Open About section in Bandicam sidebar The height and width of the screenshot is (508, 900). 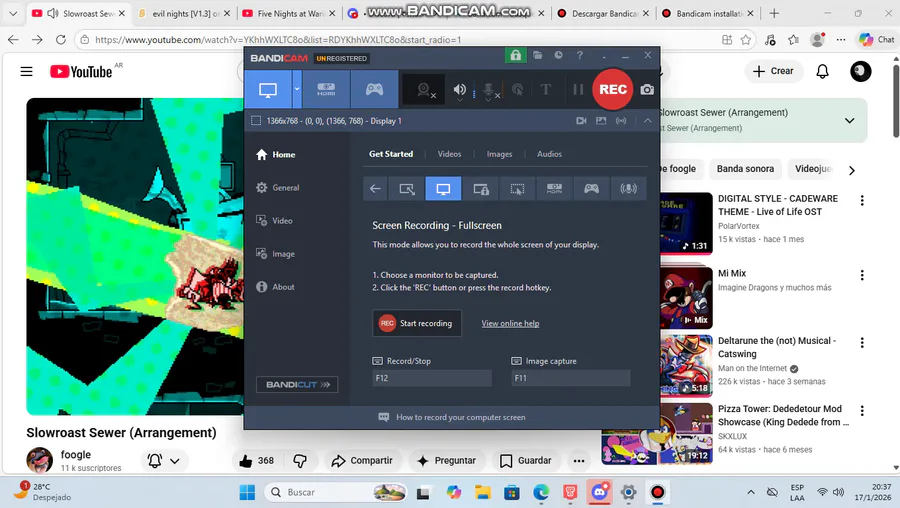(276, 287)
